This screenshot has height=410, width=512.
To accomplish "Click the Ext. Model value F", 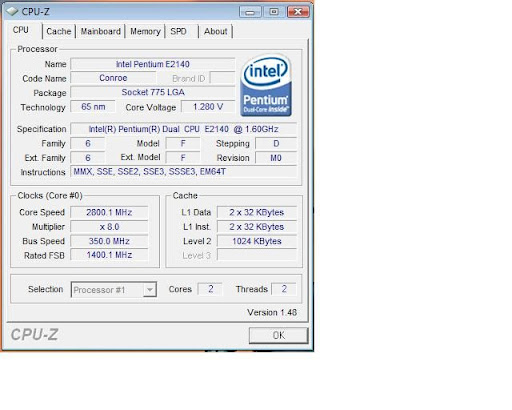I will (183, 158).
